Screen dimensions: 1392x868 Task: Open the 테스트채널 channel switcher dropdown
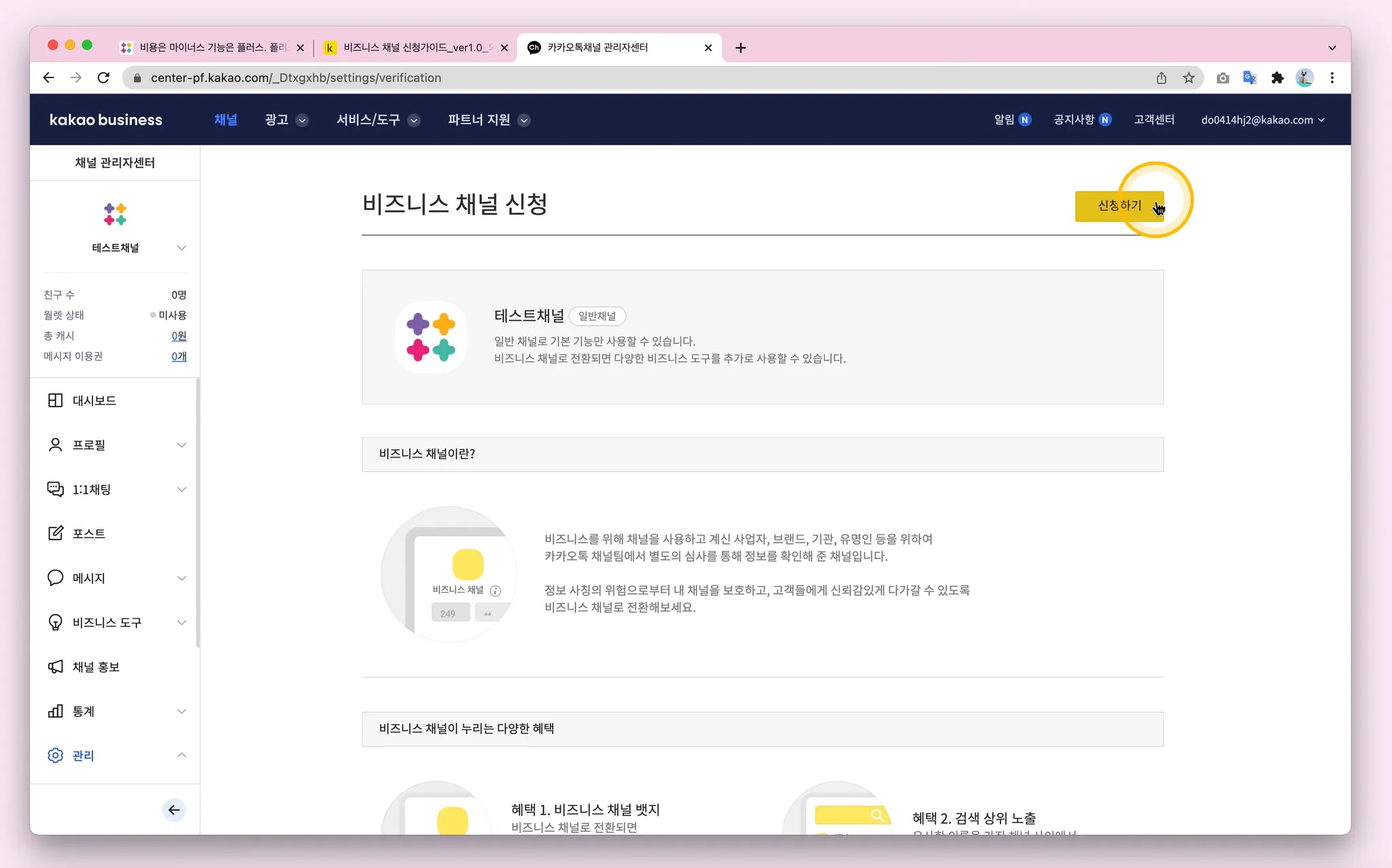[181, 248]
